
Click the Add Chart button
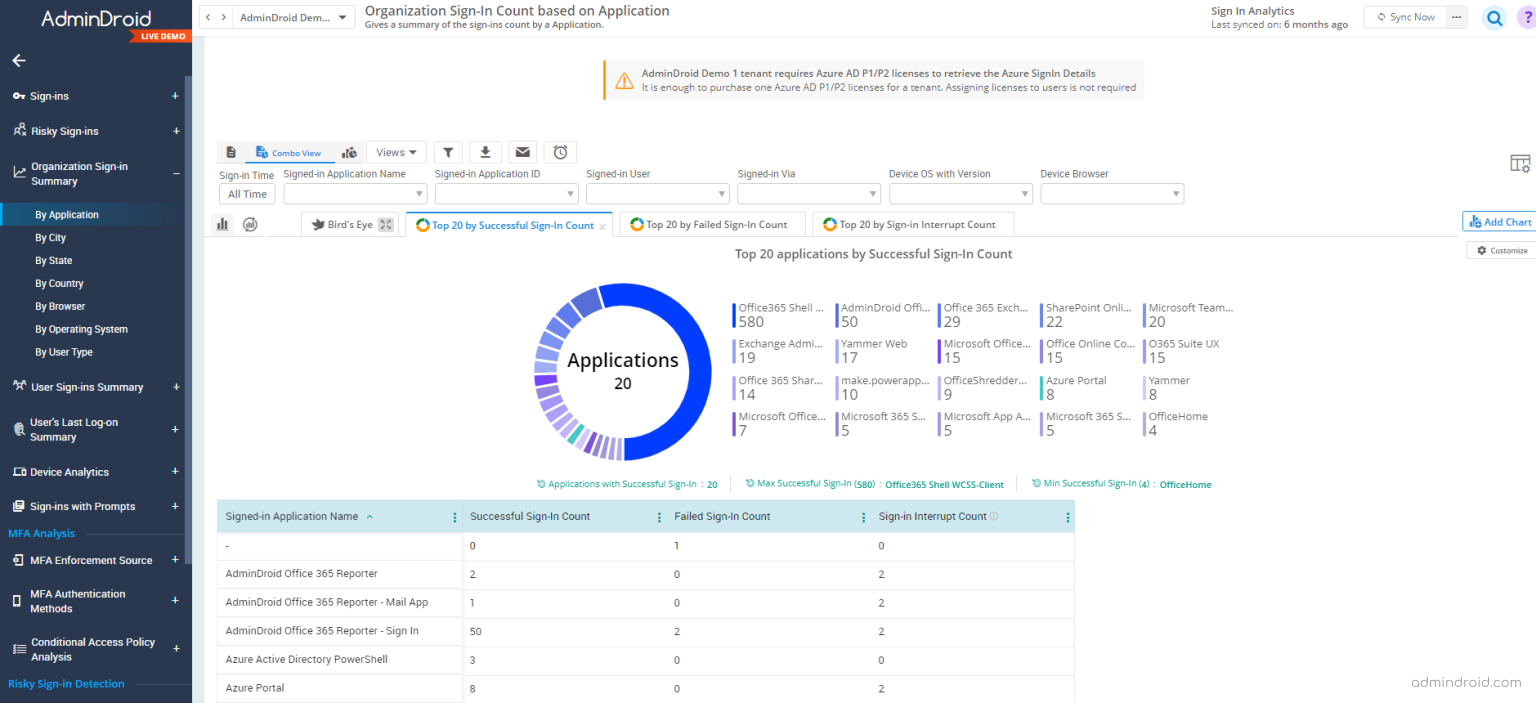[x=1500, y=221]
